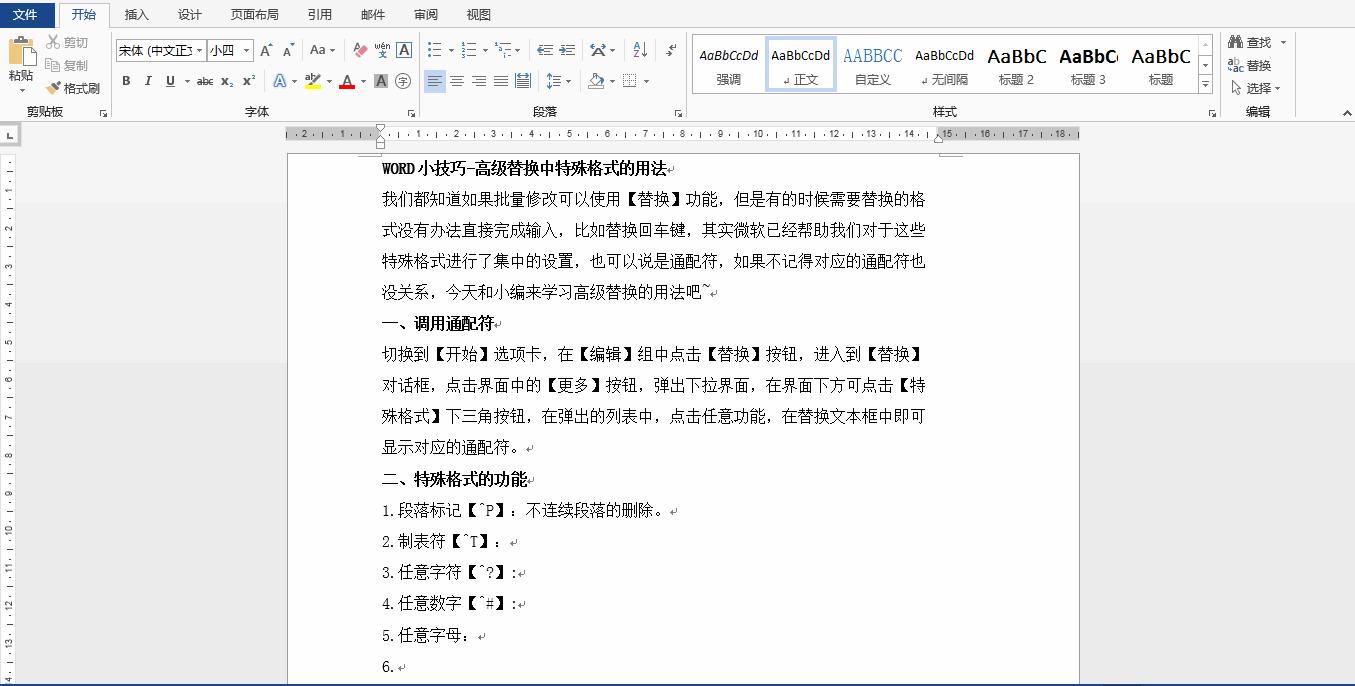Click the strikethrough icon
Image resolution: width=1355 pixels, height=686 pixels.
204,81
